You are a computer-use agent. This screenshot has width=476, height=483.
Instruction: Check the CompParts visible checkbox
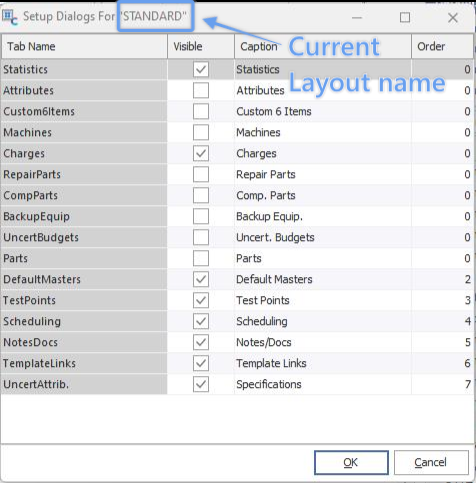(x=201, y=195)
